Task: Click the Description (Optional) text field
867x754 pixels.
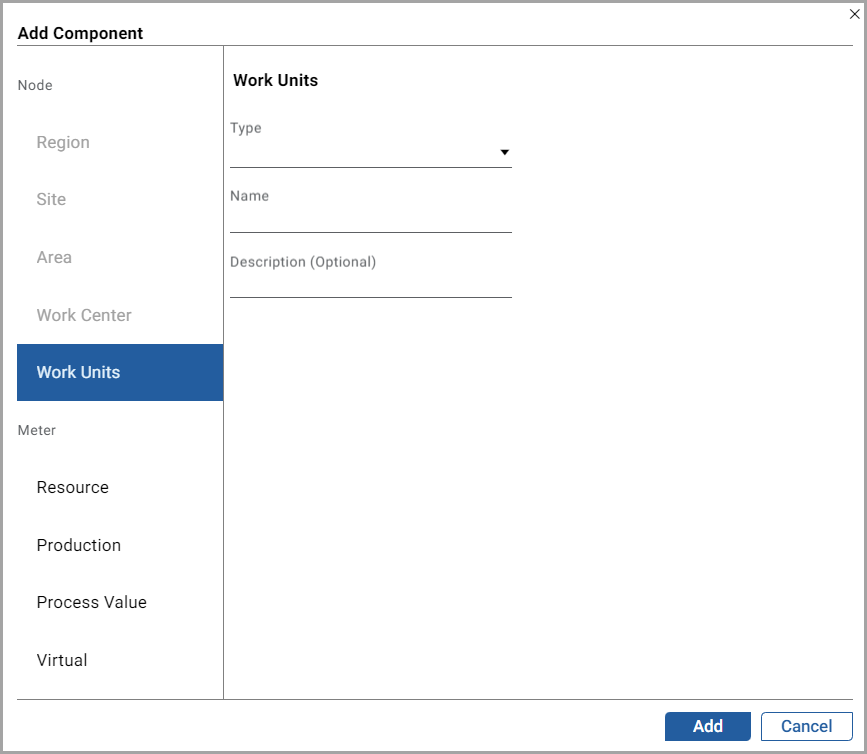Action: coord(370,284)
